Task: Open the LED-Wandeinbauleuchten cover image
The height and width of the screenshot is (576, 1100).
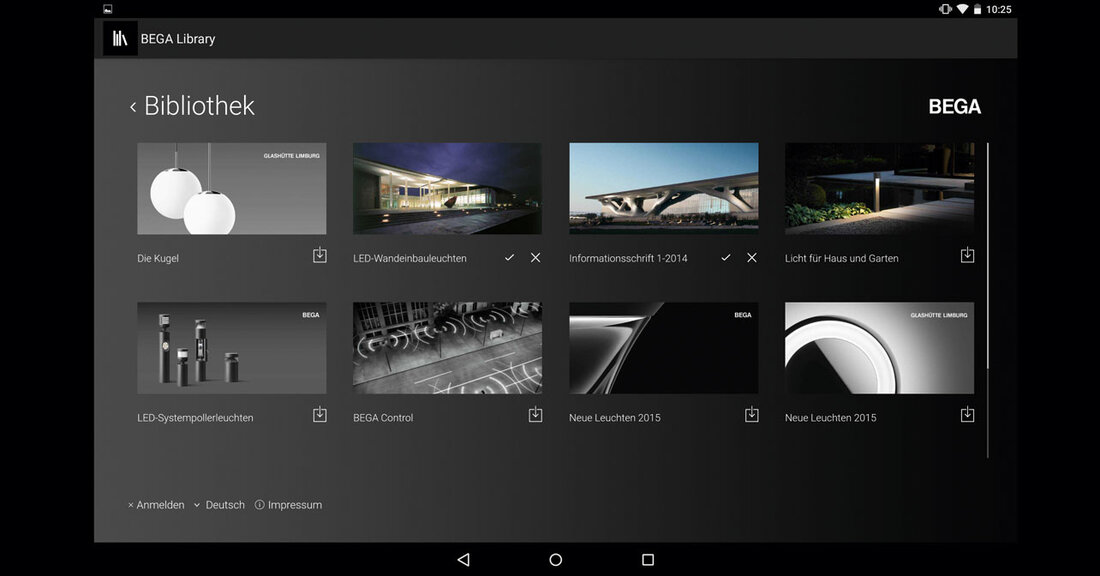Action: [x=448, y=189]
